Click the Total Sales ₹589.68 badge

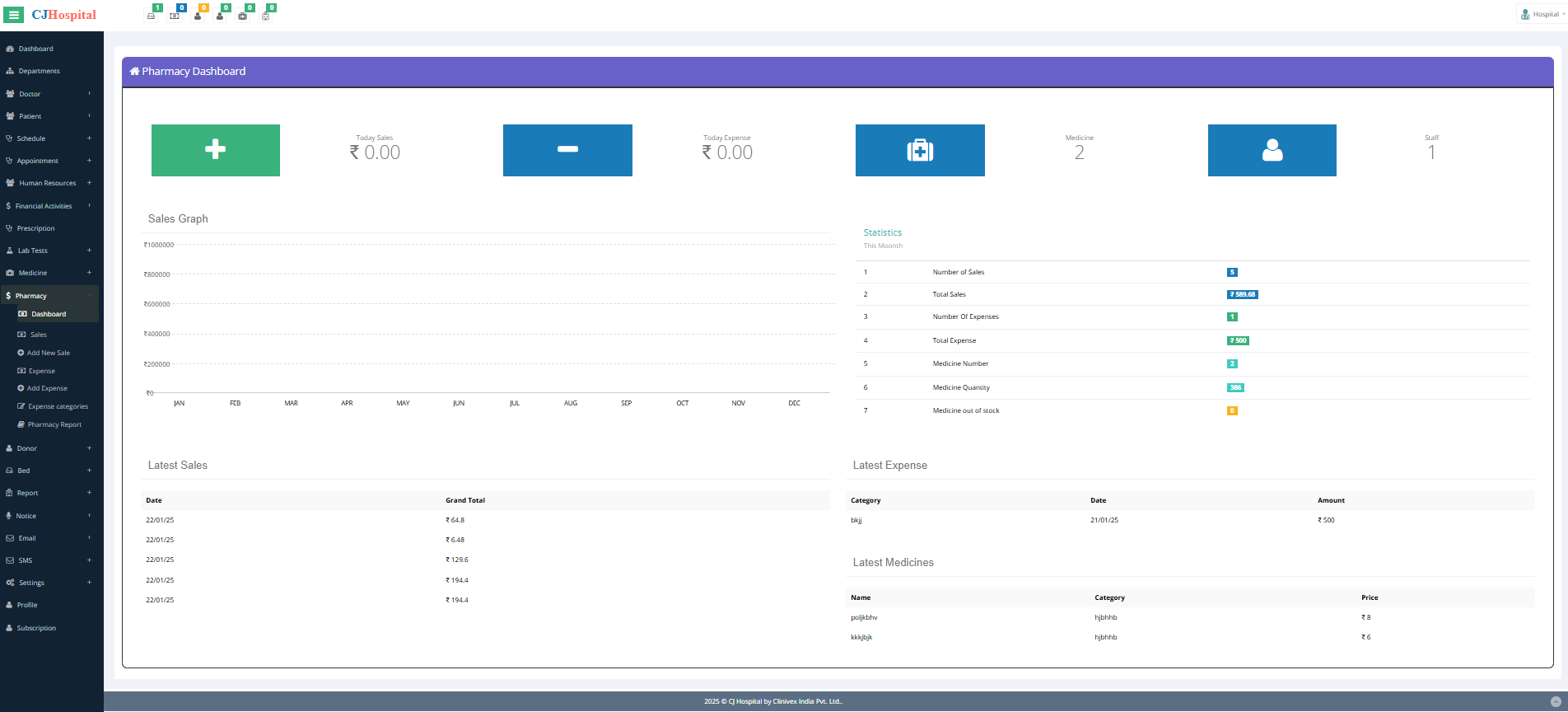(1242, 294)
